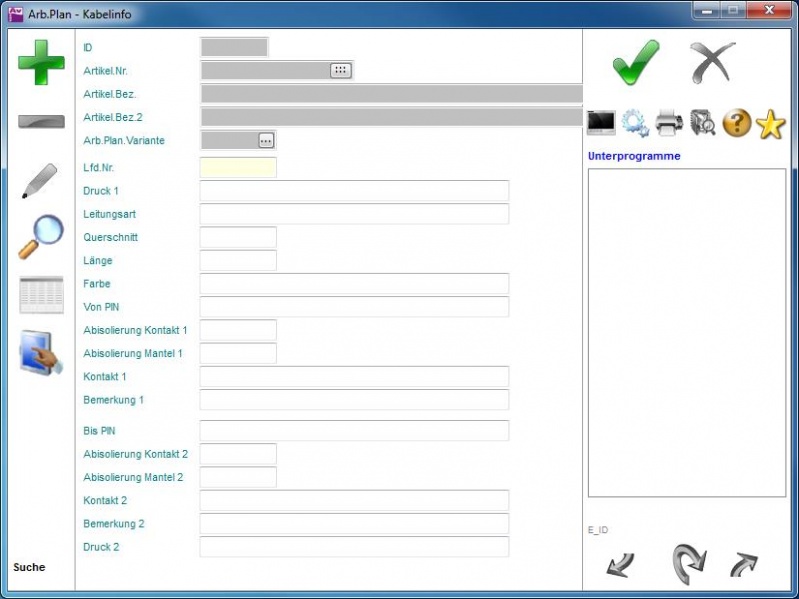The width and height of the screenshot is (799, 599).
Task: Open the Artikel.Nr. lookup ellipsis button
Action: [x=341, y=70]
